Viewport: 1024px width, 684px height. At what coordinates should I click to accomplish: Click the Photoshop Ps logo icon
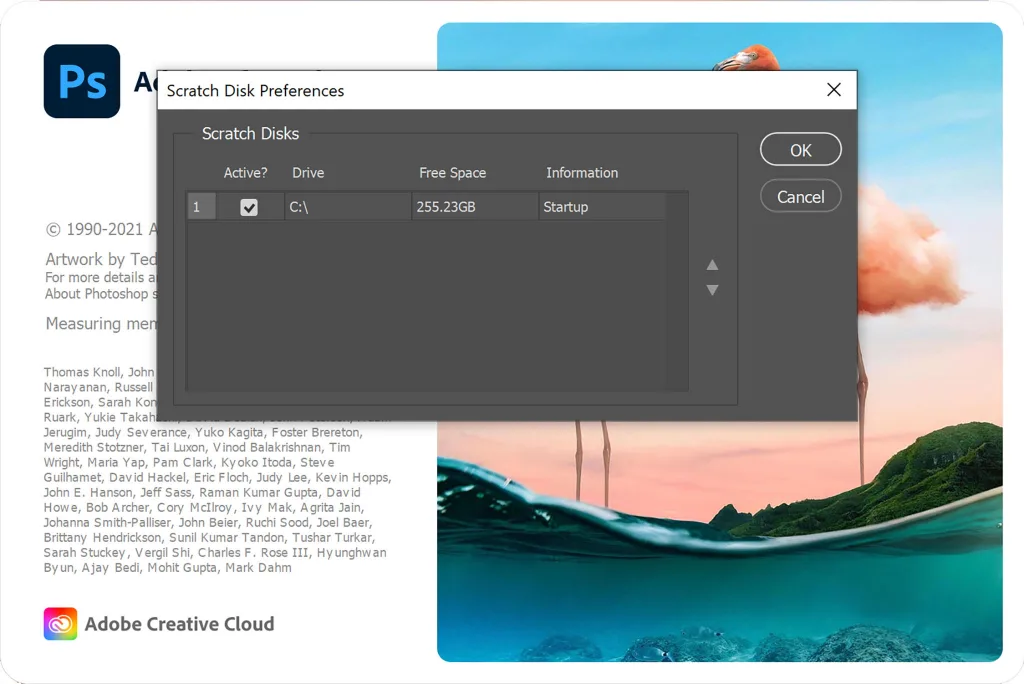click(x=81, y=81)
